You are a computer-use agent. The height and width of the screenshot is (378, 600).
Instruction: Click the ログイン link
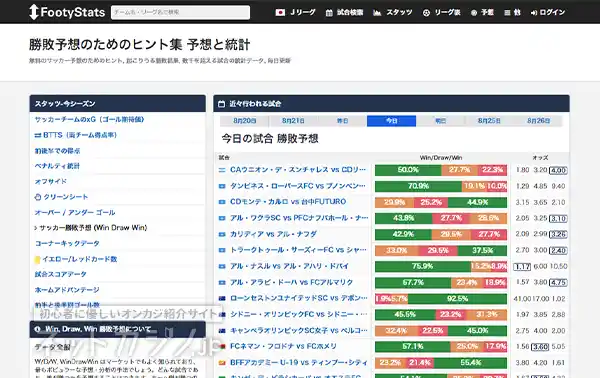tap(548, 13)
